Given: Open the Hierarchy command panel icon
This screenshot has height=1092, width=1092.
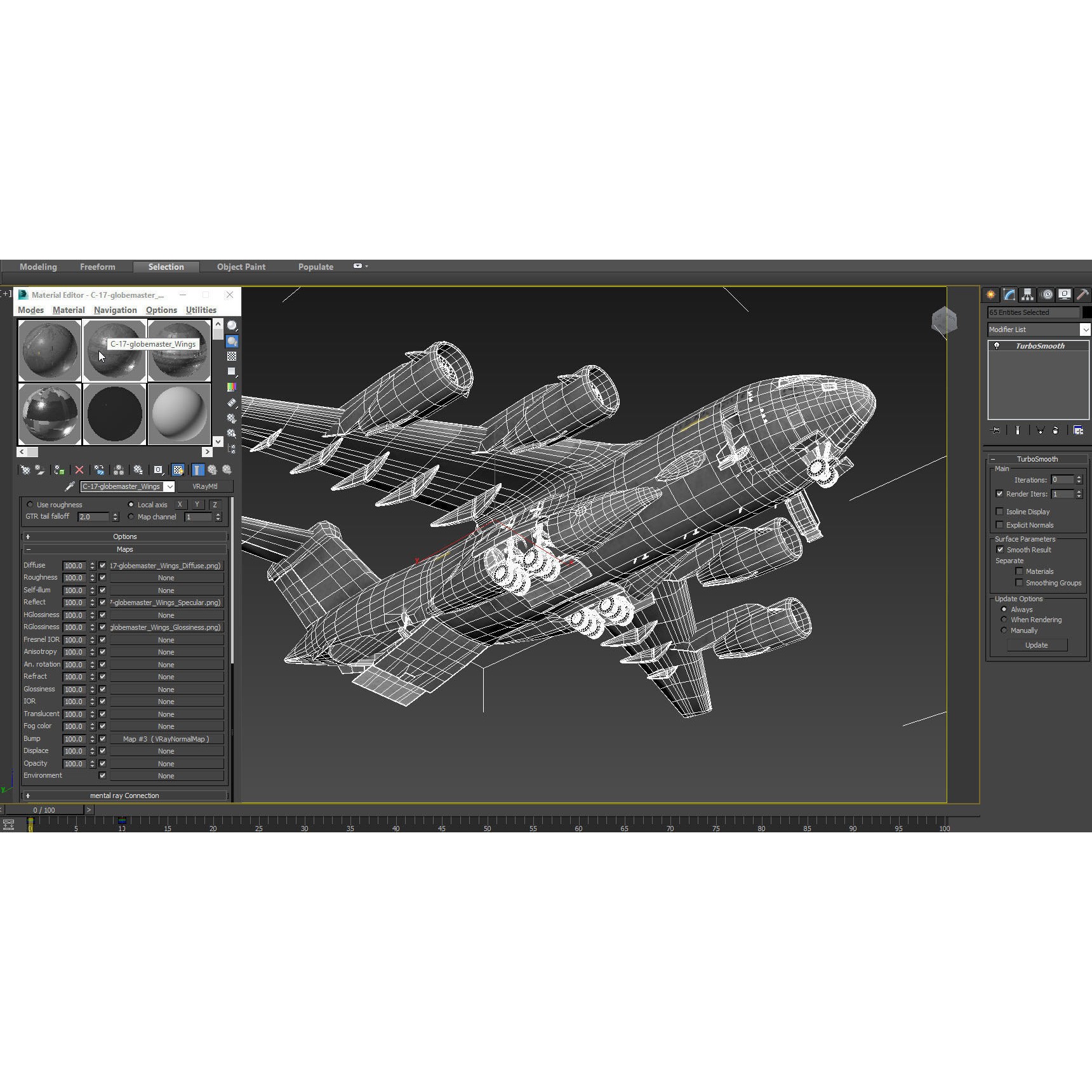Looking at the screenshot, I should point(1027,295).
